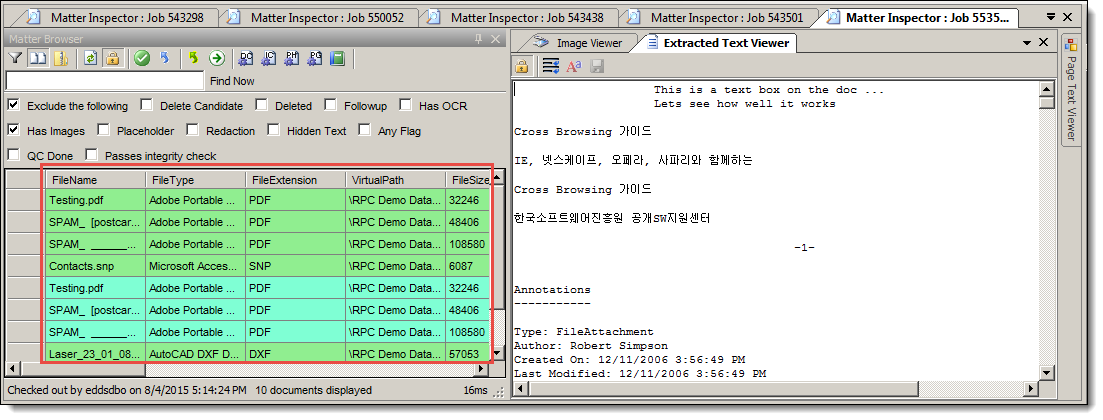
Task: Click the funnel filter icon in Matter Browser
Action: point(15,59)
